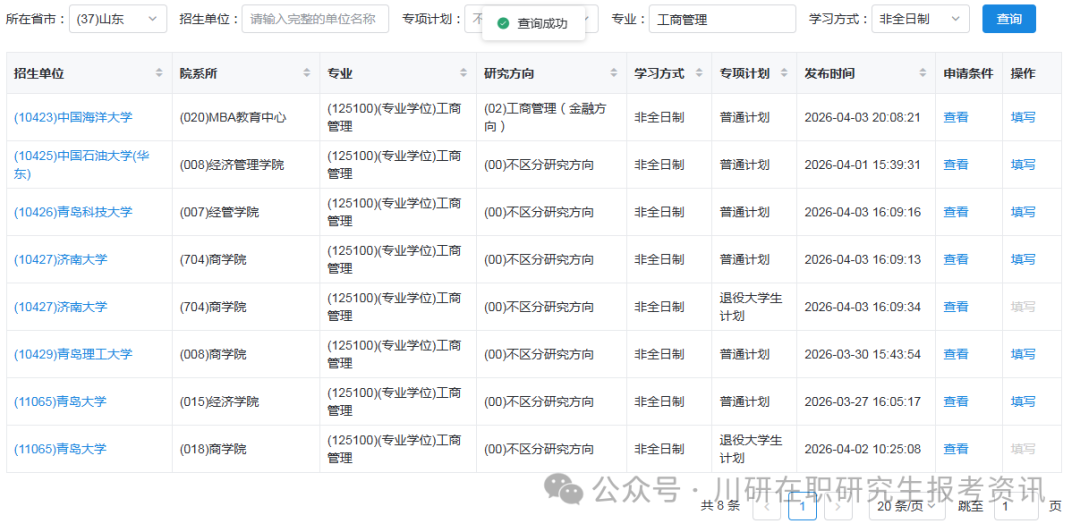Sort by 招生单位 column arrows
Screen dimensions: 1080x532
point(159,73)
